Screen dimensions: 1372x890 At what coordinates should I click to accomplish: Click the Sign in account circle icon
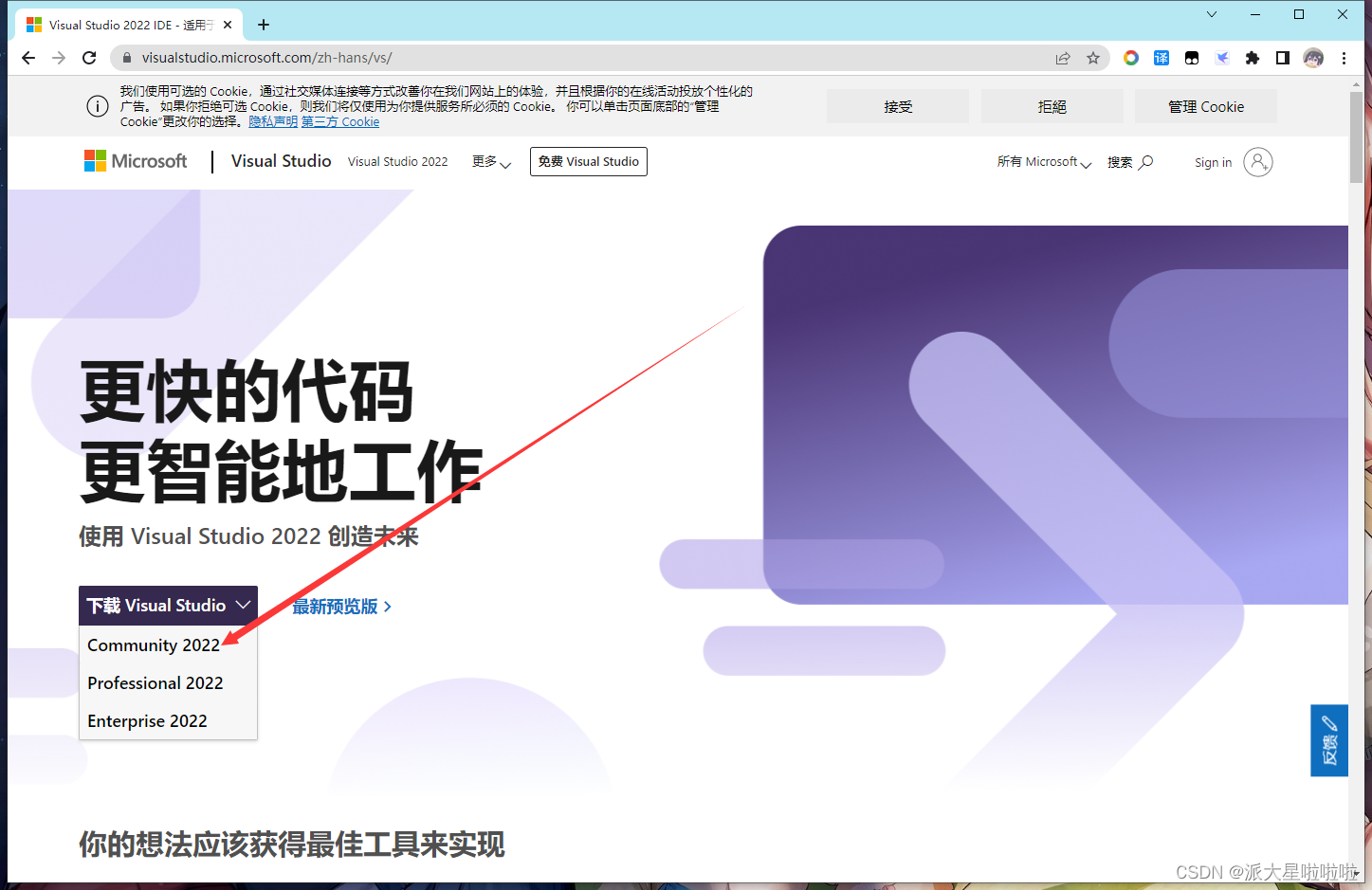[x=1258, y=162]
